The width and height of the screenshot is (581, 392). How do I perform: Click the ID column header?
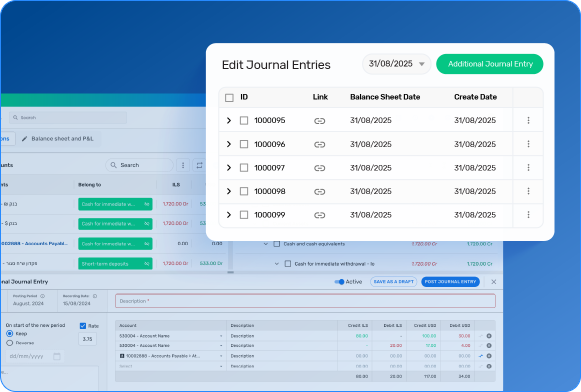click(244, 97)
